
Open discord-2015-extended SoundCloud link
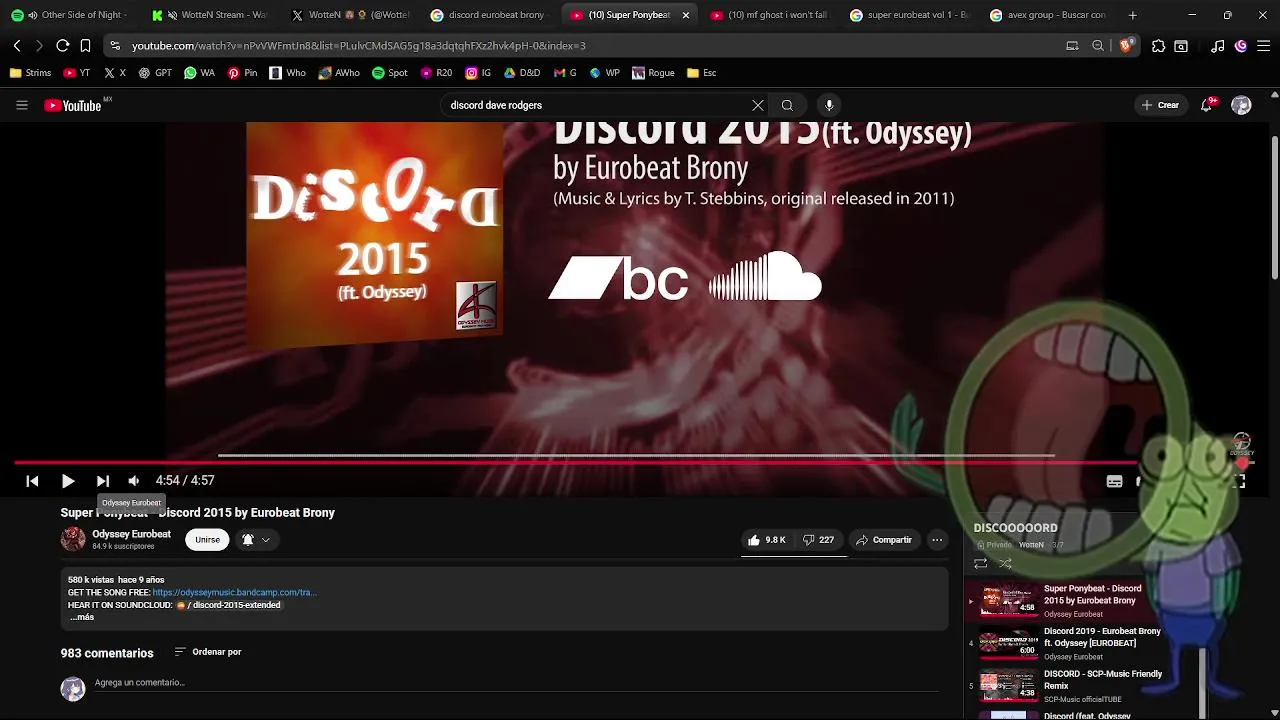[x=229, y=605]
